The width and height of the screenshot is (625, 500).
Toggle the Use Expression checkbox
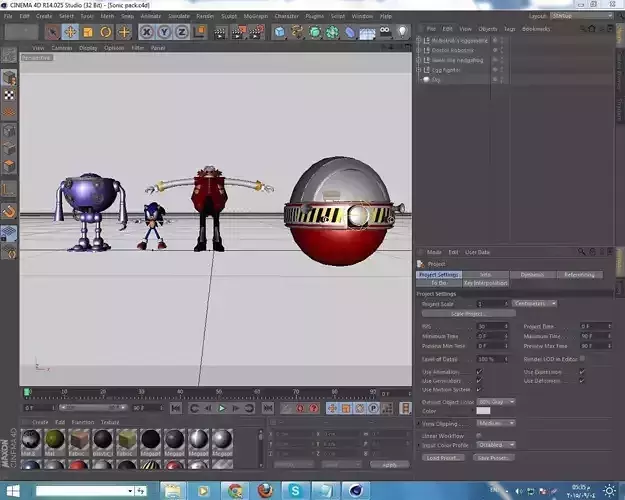point(582,372)
